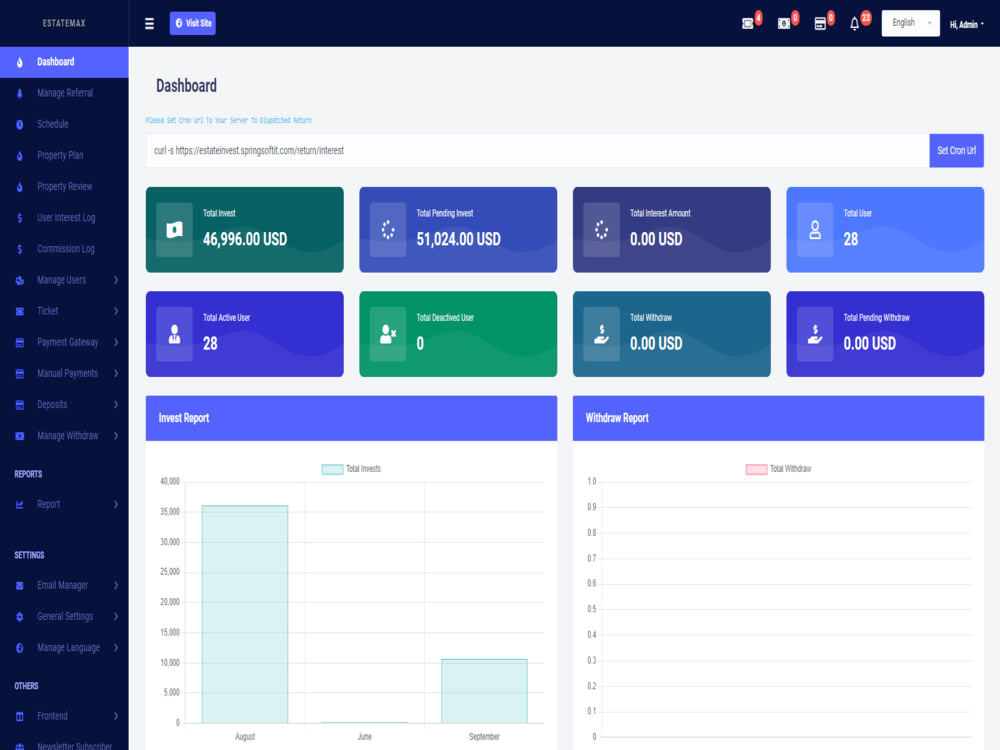Image resolution: width=1000 pixels, height=750 pixels.
Task: Click the Ticket icon in sidebar
Action: click(20, 311)
